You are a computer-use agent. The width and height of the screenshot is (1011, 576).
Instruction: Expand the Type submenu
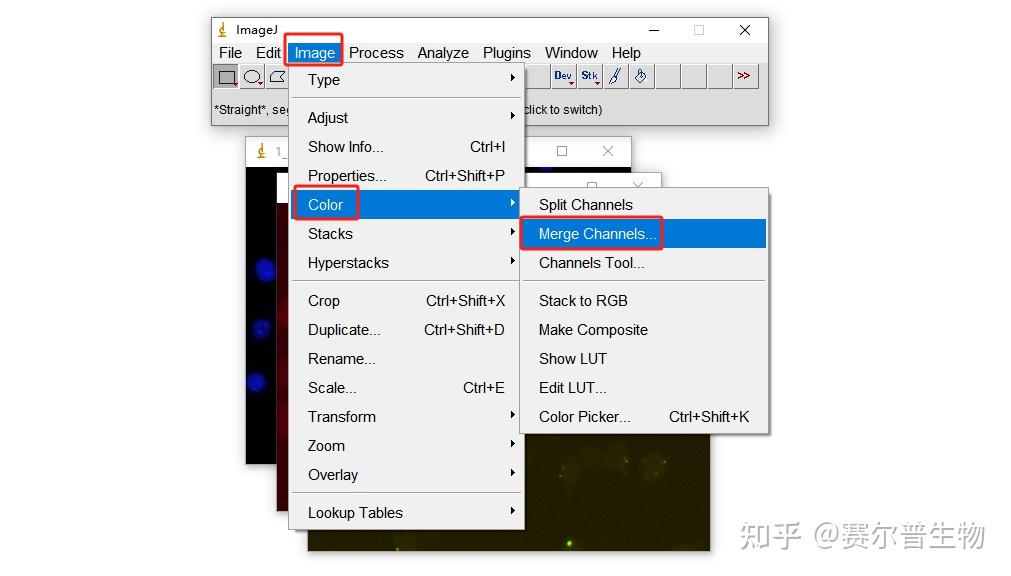click(323, 80)
